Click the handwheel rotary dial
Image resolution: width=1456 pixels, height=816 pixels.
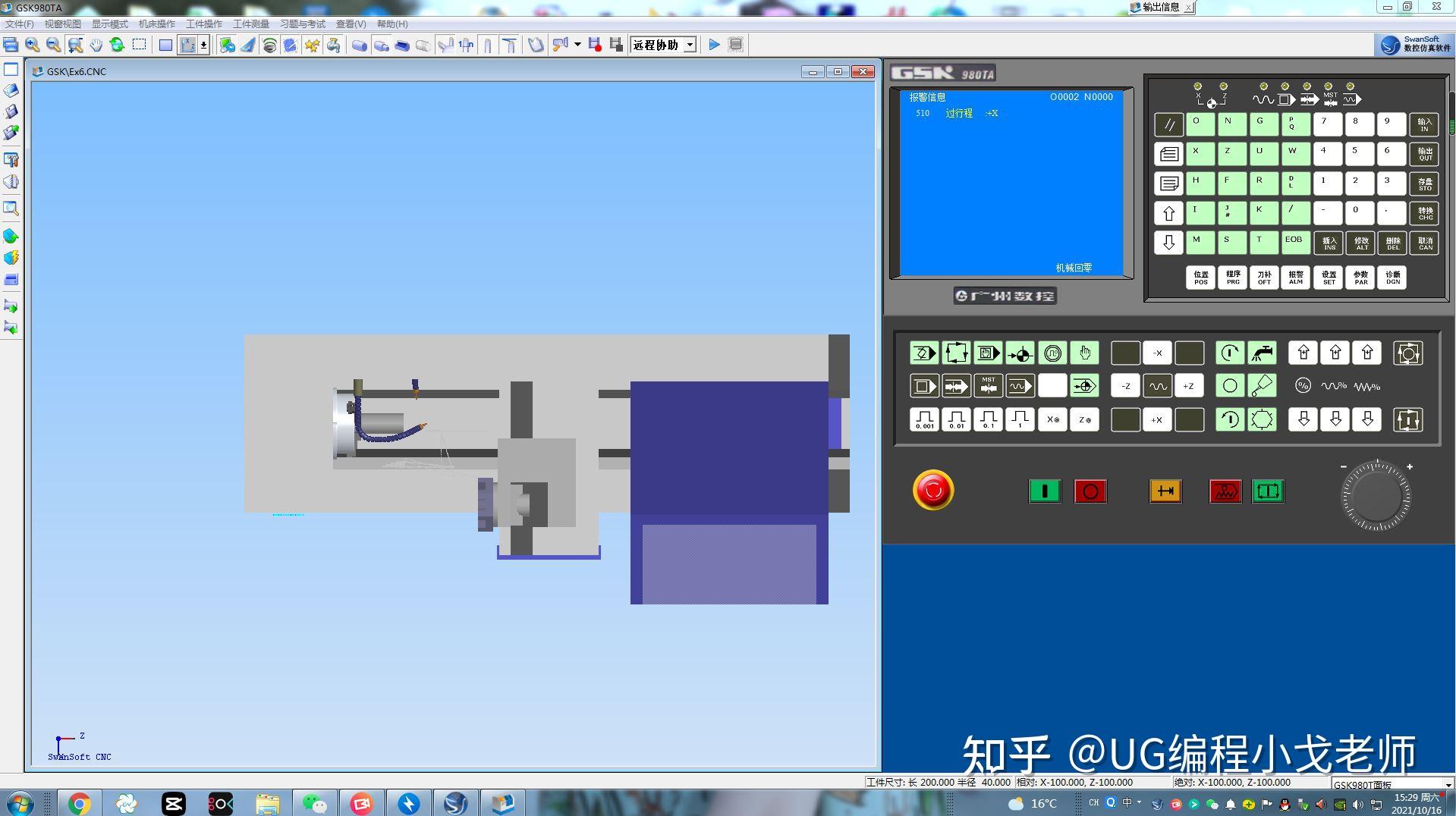[1376, 497]
